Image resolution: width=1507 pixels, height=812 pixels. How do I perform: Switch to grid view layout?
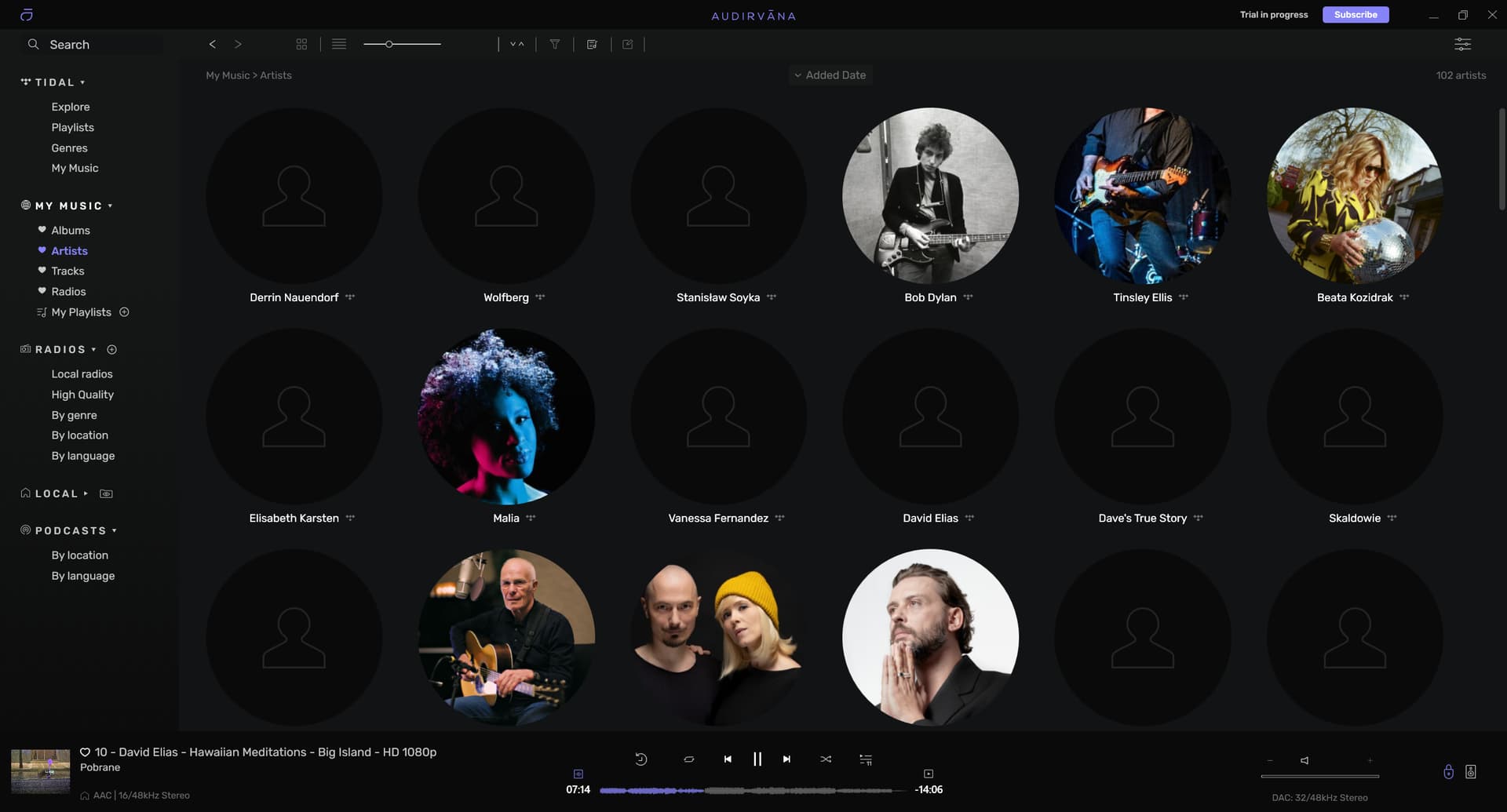point(301,45)
